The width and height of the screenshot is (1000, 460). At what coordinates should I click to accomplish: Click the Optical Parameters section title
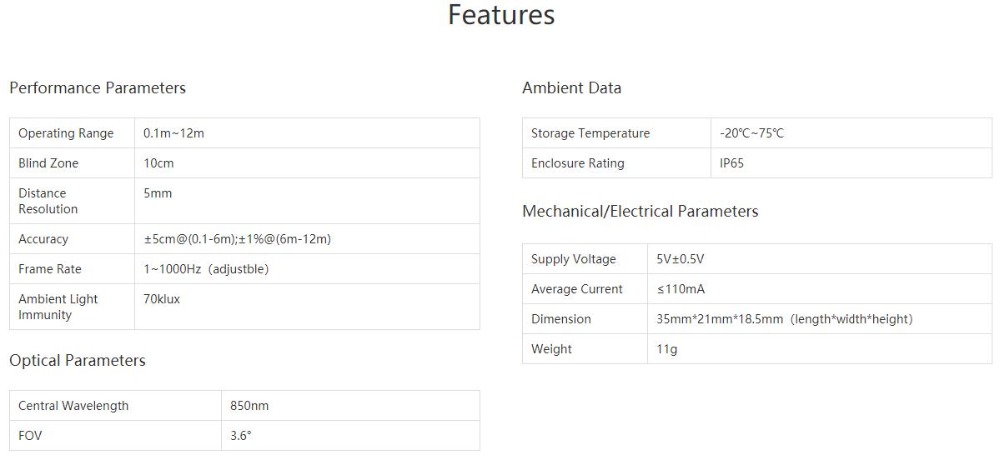pos(77,361)
